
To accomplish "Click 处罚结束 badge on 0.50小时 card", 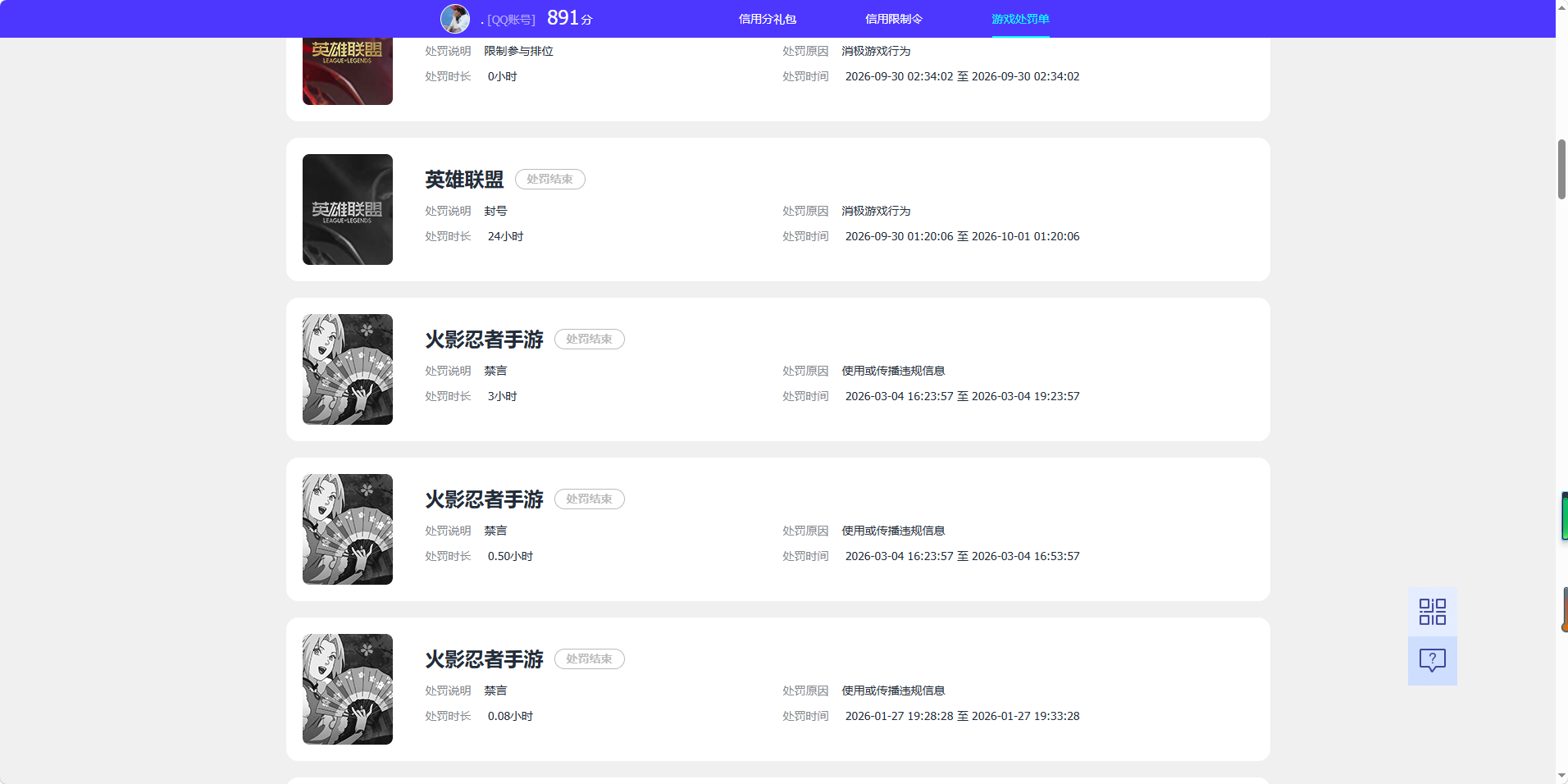I will coord(590,499).
